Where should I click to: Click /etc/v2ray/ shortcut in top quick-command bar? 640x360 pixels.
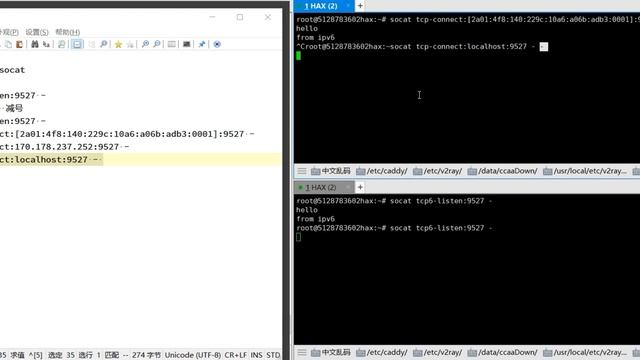[x=437, y=171]
